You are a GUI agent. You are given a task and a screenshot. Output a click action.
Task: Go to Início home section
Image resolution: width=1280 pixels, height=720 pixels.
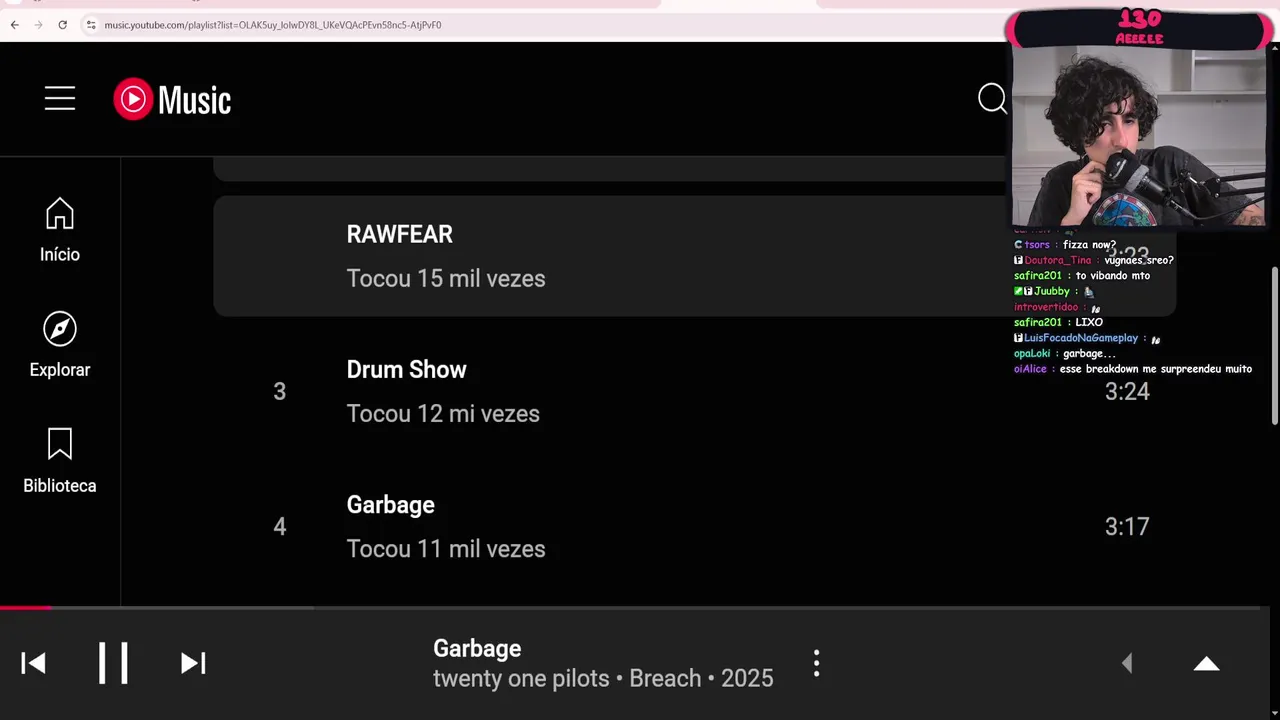point(60,230)
